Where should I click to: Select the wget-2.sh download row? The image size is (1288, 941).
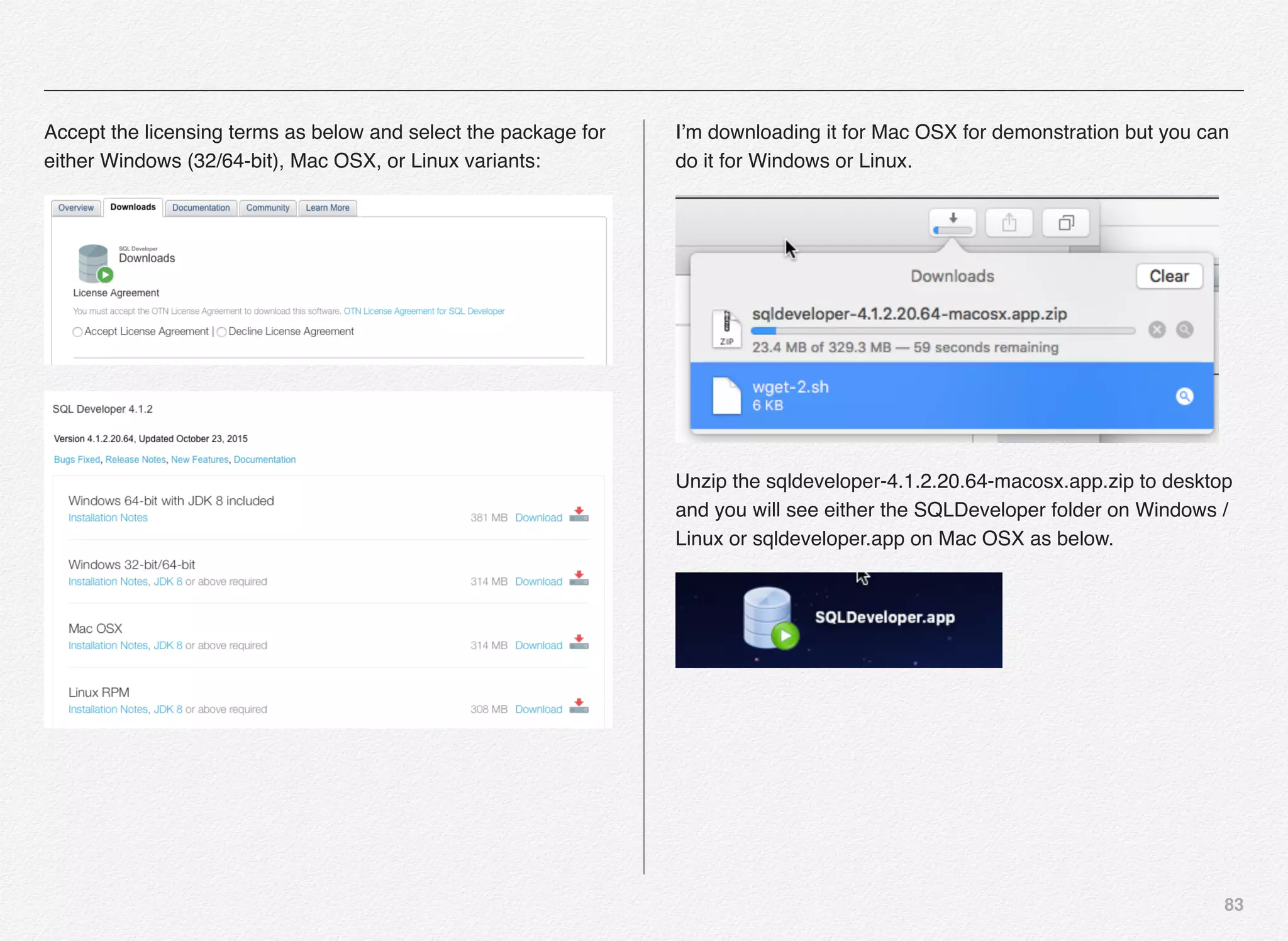coord(952,396)
